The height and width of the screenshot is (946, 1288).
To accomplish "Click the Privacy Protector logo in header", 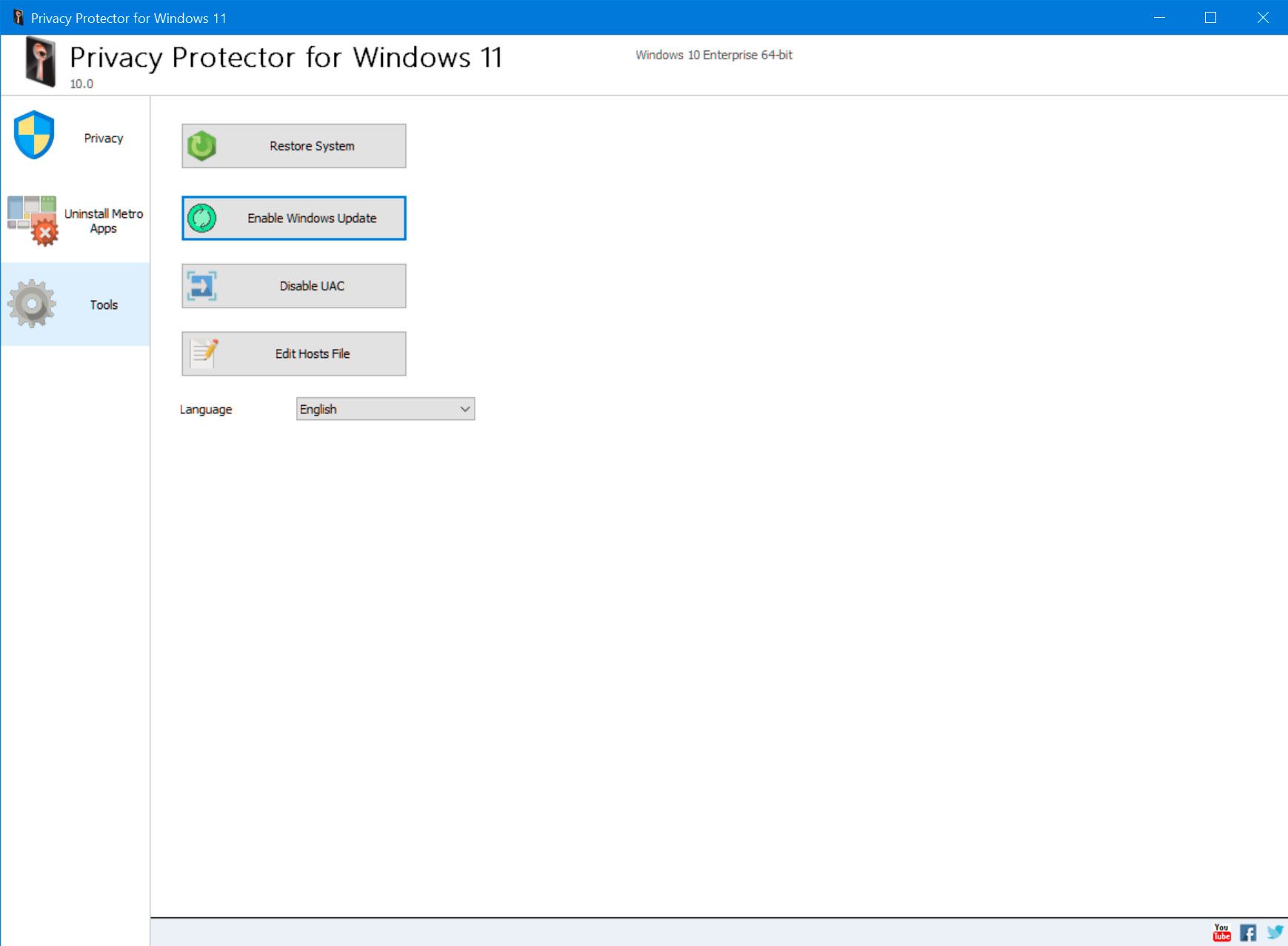I will pos(41,62).
